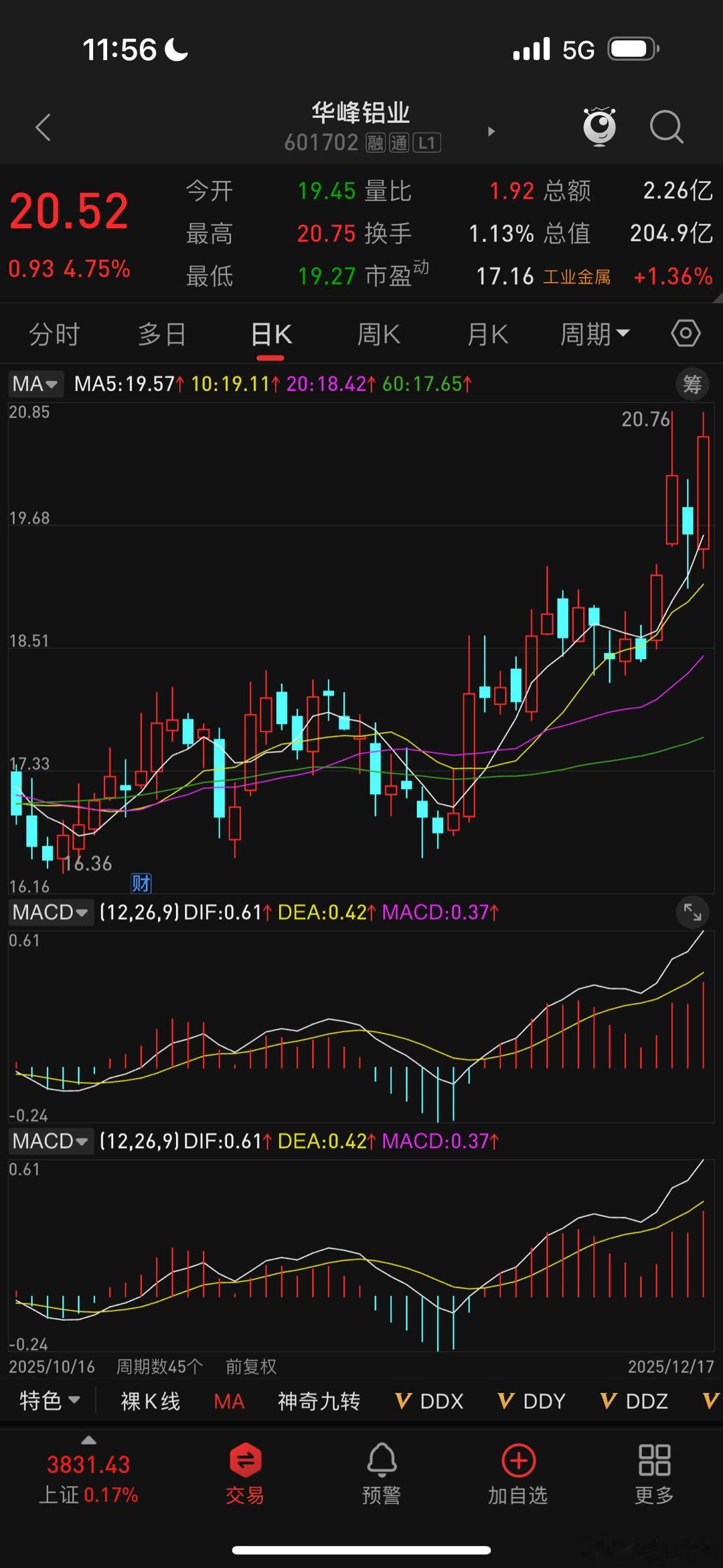This screenshot has height=1568, width=723.
Task: Tap the 最高 20.75 value
Action: pyautogui.click(x=327, y=233)
